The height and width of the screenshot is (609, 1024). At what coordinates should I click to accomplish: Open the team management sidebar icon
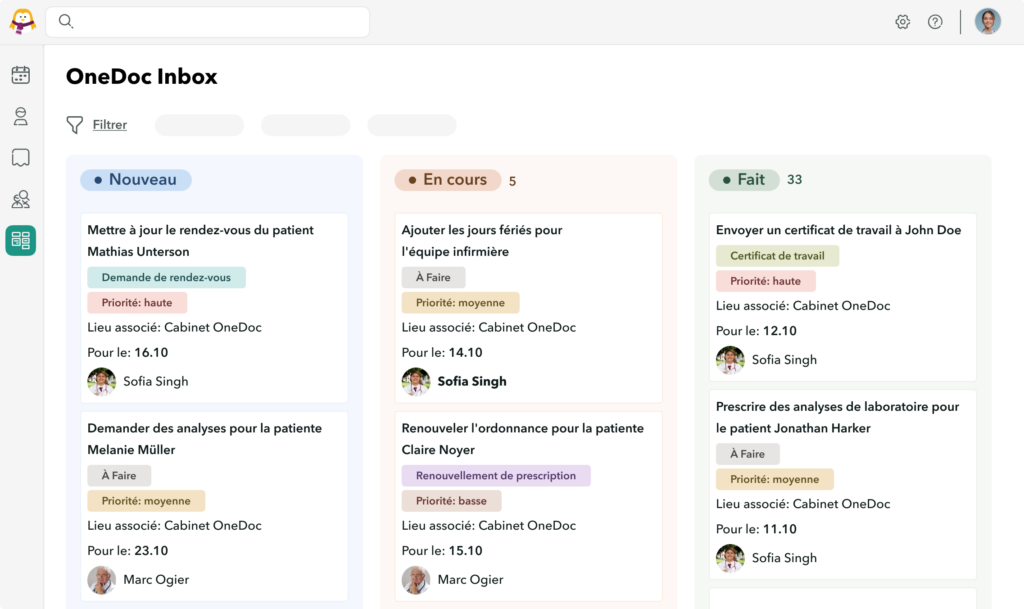click(20, 199)
